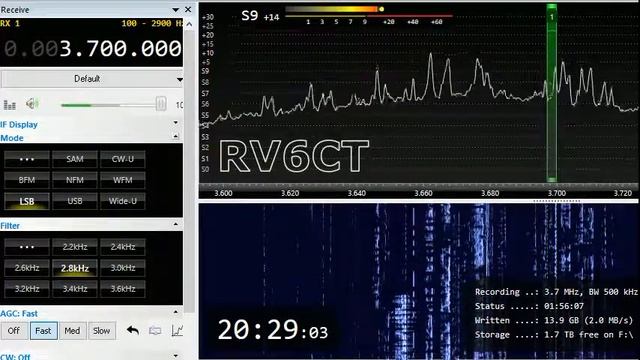The width and height of the screenshot is (640, 360).
Task: Click 3.640 on the frequency scale
Action: pos(357,193)
